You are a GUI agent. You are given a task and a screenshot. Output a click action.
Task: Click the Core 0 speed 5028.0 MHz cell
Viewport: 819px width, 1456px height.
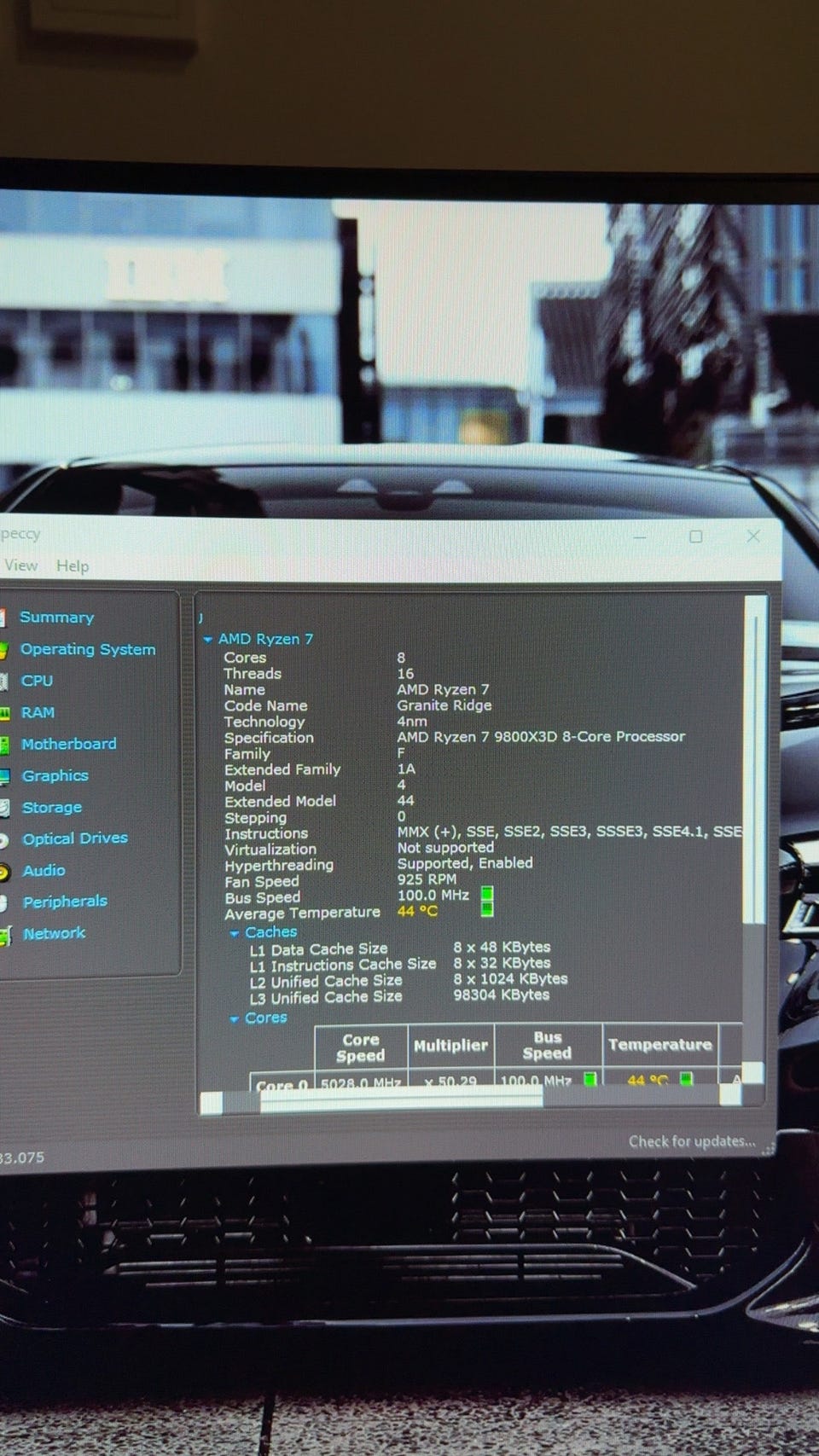click(x=361, y=1082)
